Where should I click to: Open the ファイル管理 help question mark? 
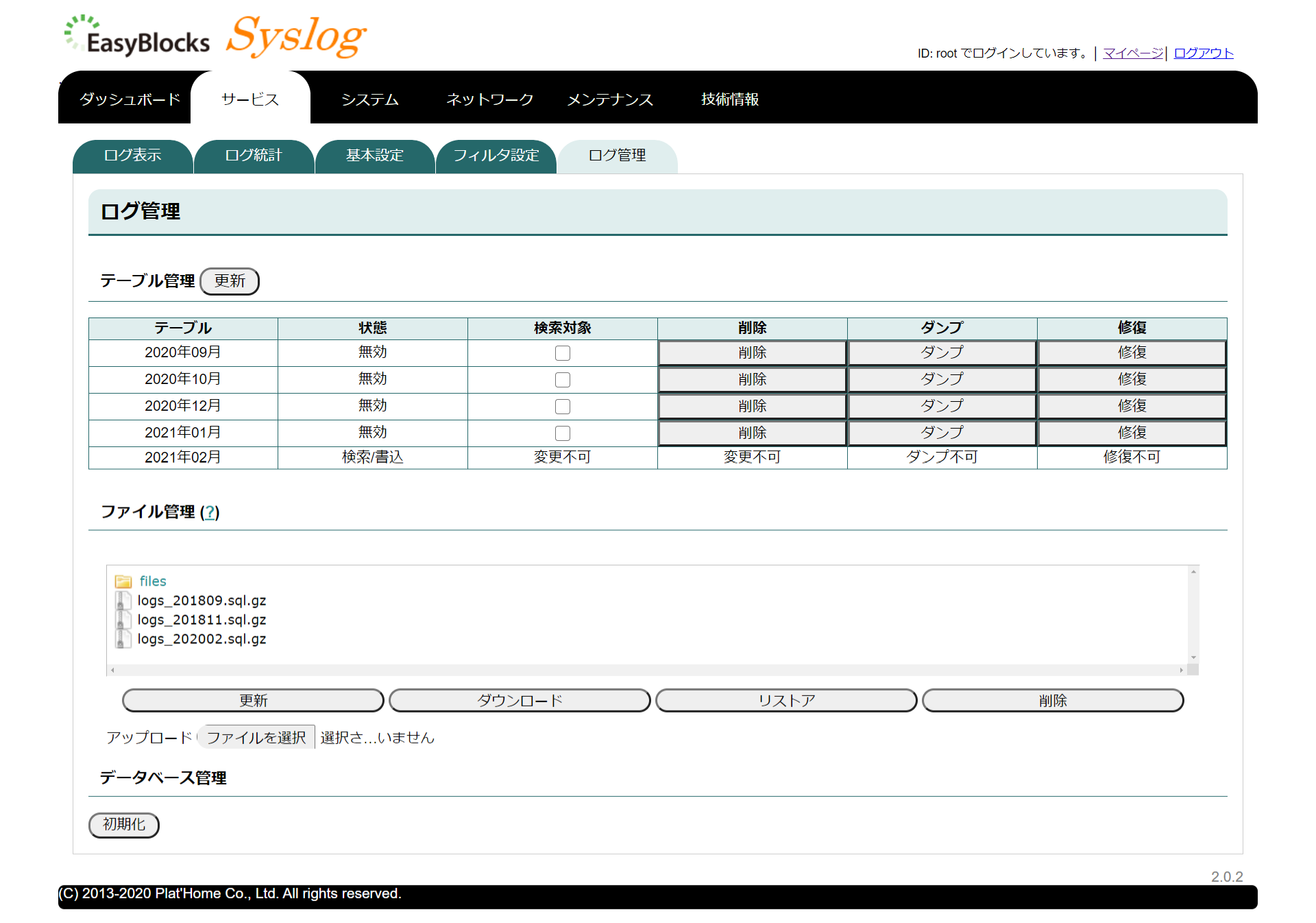point(210,512)
